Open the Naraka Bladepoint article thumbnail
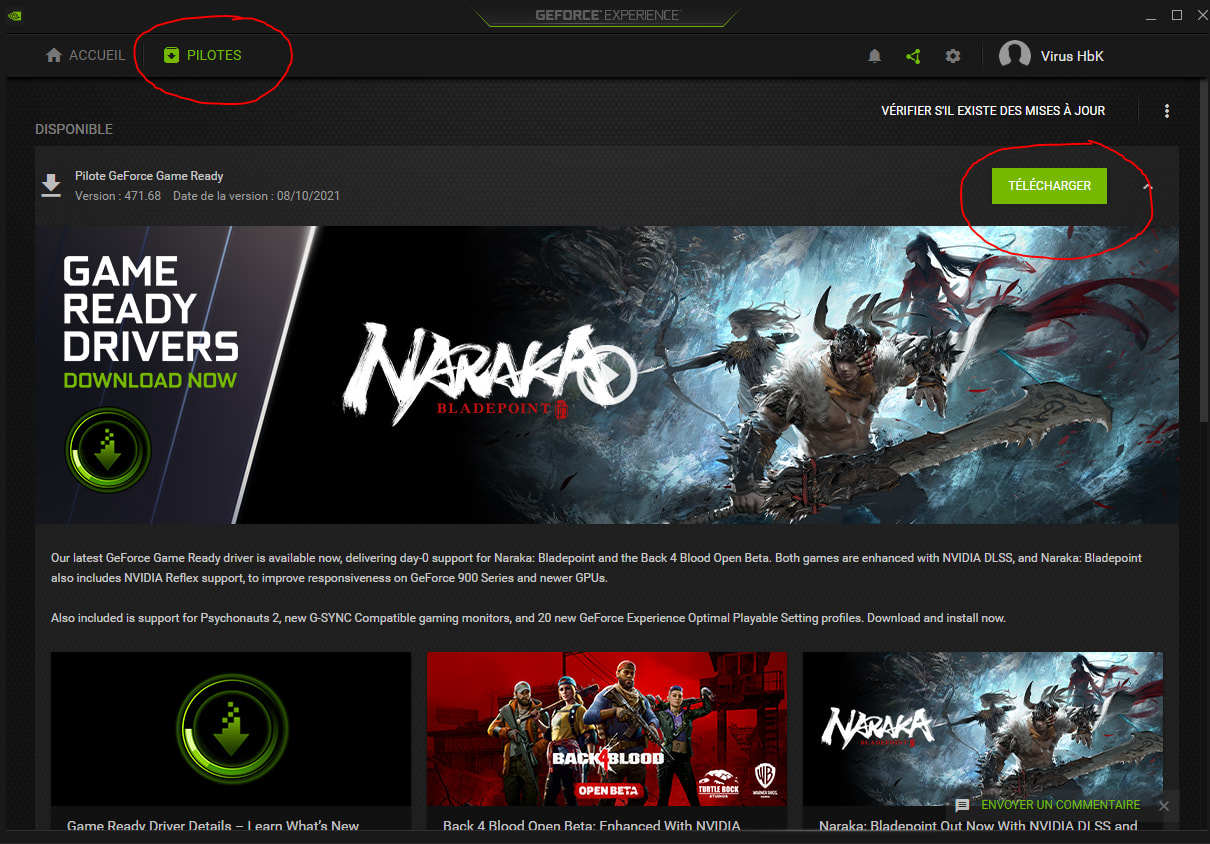This screenshot has height=844, width=1210. coord(982,728)
